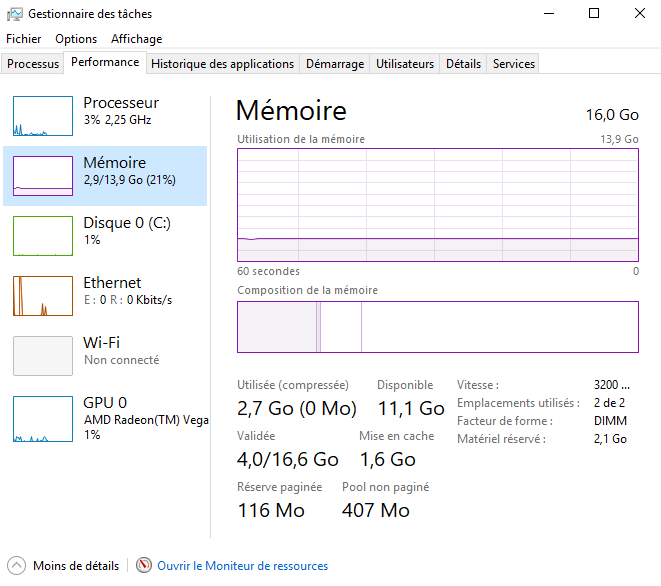This screenshot has width=661, height=586.
Task: Open the Services tab
Action: click(x=514, y=64)
